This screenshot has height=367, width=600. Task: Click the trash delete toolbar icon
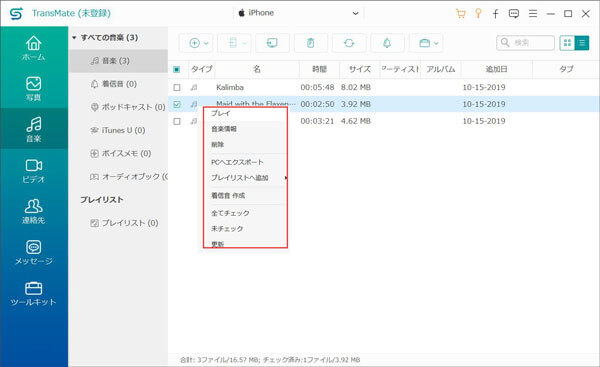[310, 43]
